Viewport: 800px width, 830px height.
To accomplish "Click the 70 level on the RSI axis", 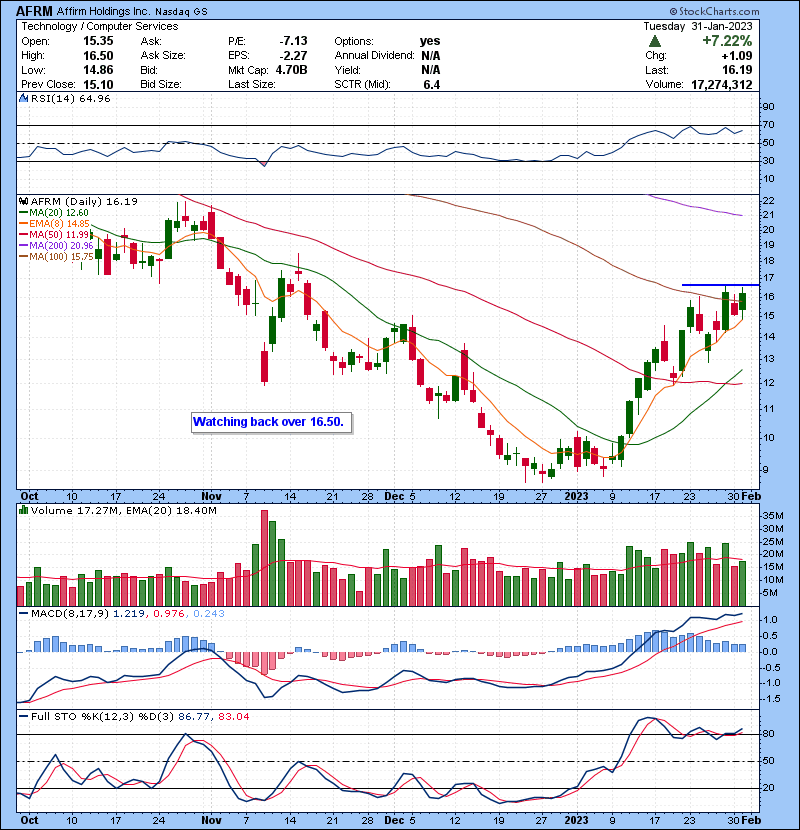I will click(768, 125).
